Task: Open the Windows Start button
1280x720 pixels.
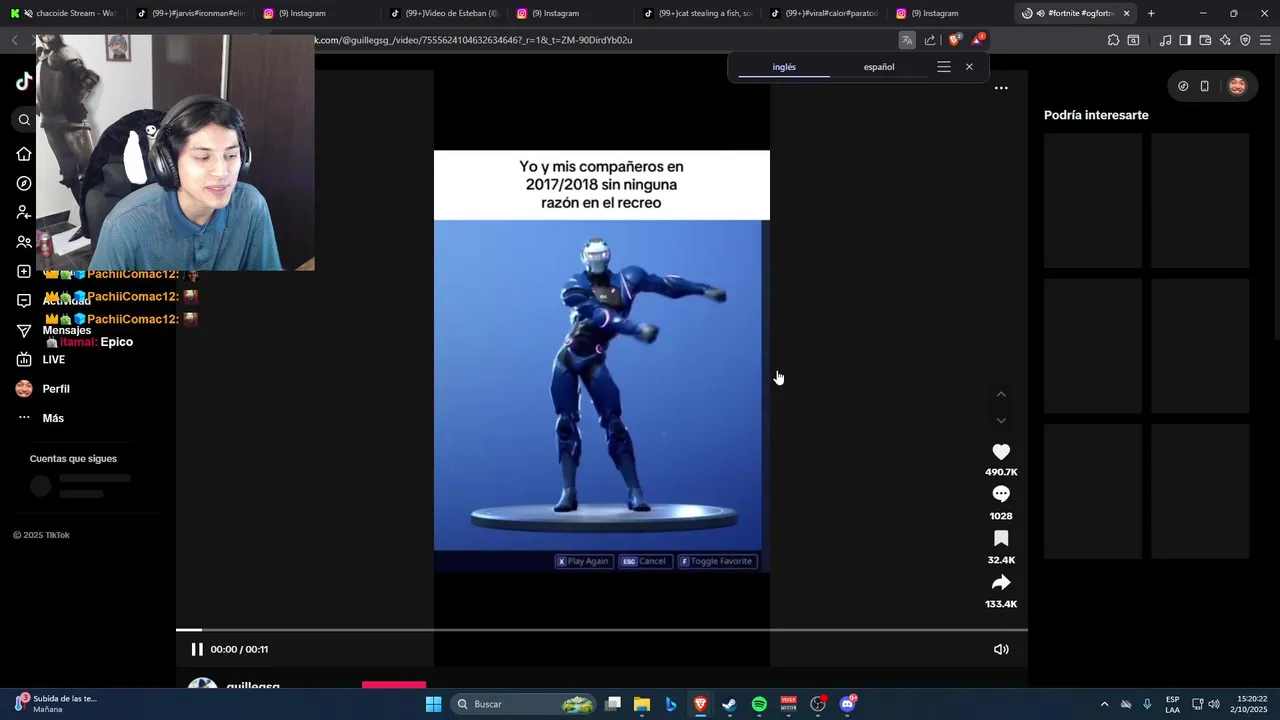Action: tap(433, 704)
